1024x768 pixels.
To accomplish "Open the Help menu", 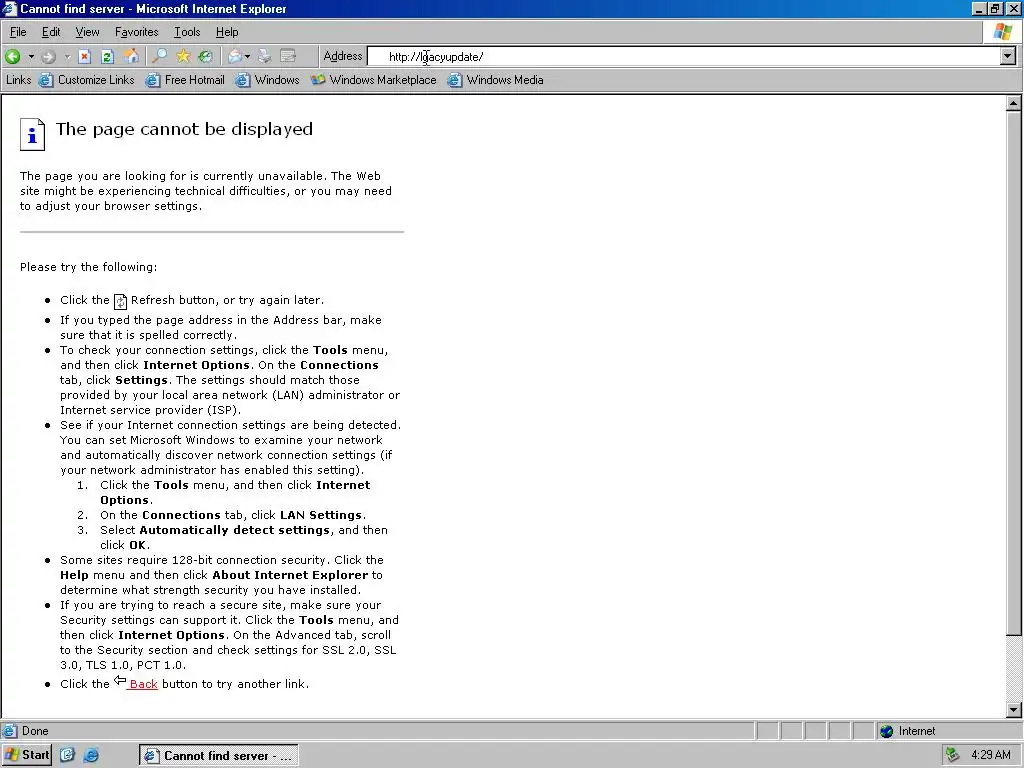I will pos(227,32).
